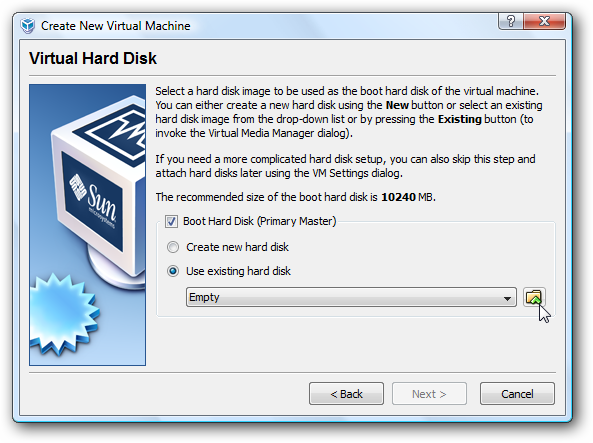The image size is (593, 443).
Task: Click the VirtualBox cube icon in title bar
Action: pyautogui.click(x=28, y=26)
